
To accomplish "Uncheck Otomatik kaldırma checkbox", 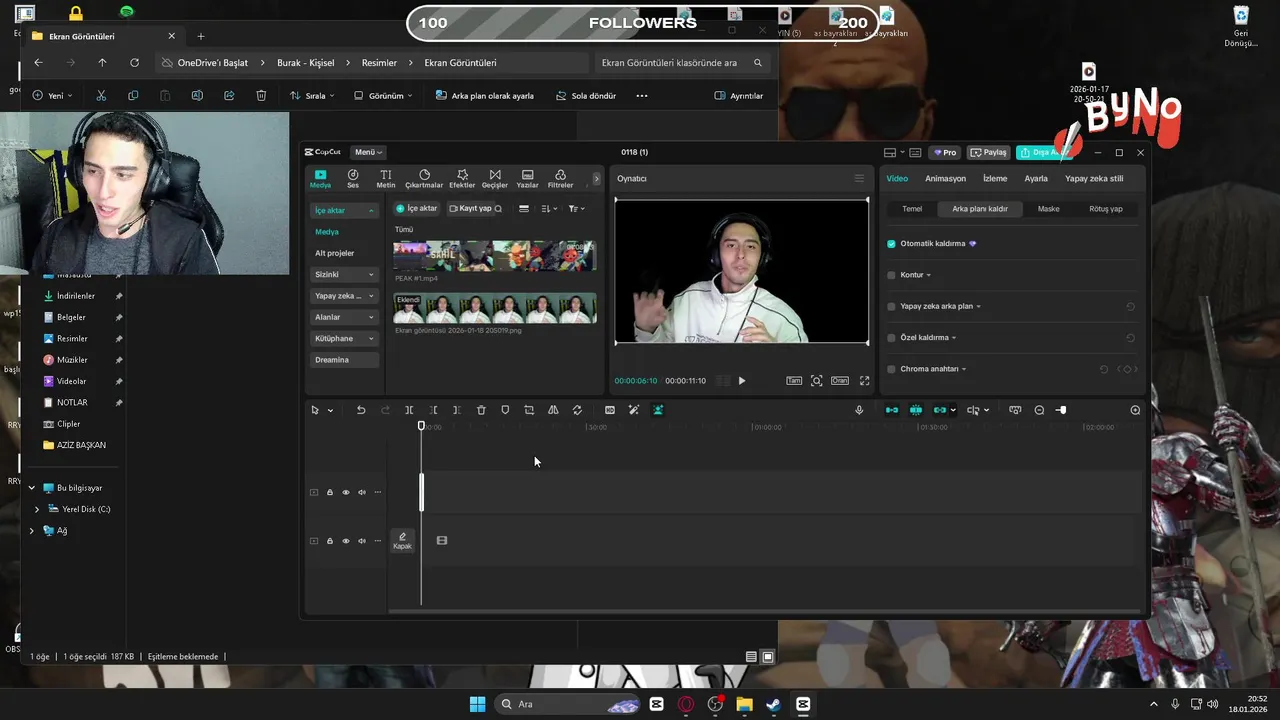I will click(x=891, y=244).
